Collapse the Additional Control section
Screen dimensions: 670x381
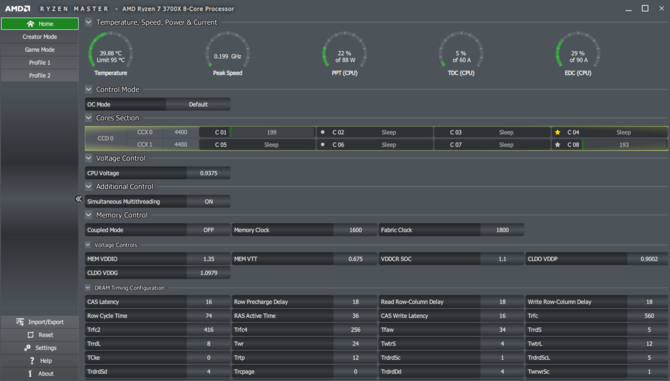tap(88, 187)
